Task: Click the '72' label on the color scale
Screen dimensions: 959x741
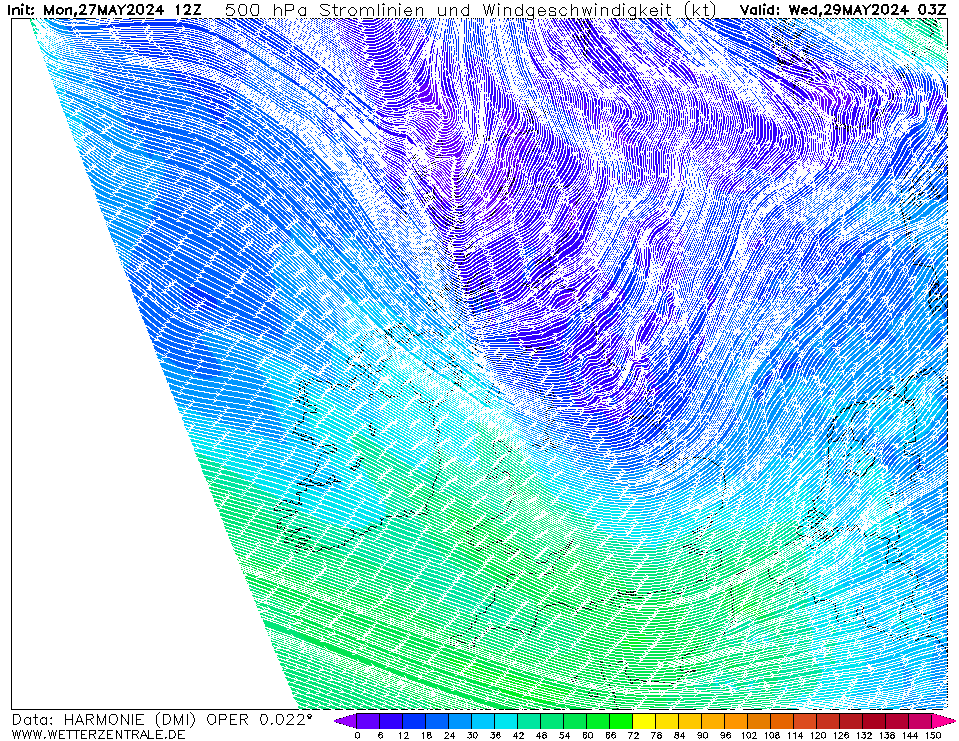Action: (x=634, y=735)
